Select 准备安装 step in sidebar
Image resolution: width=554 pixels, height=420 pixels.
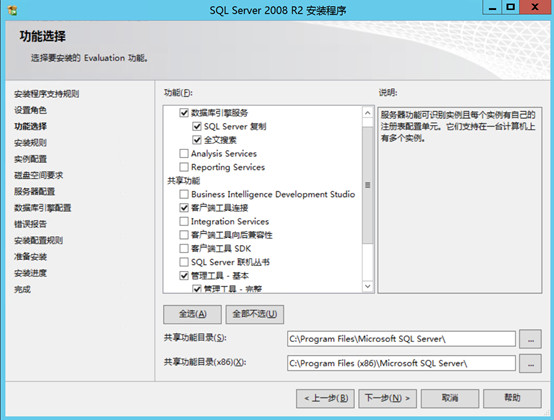(x=30, y=257)
